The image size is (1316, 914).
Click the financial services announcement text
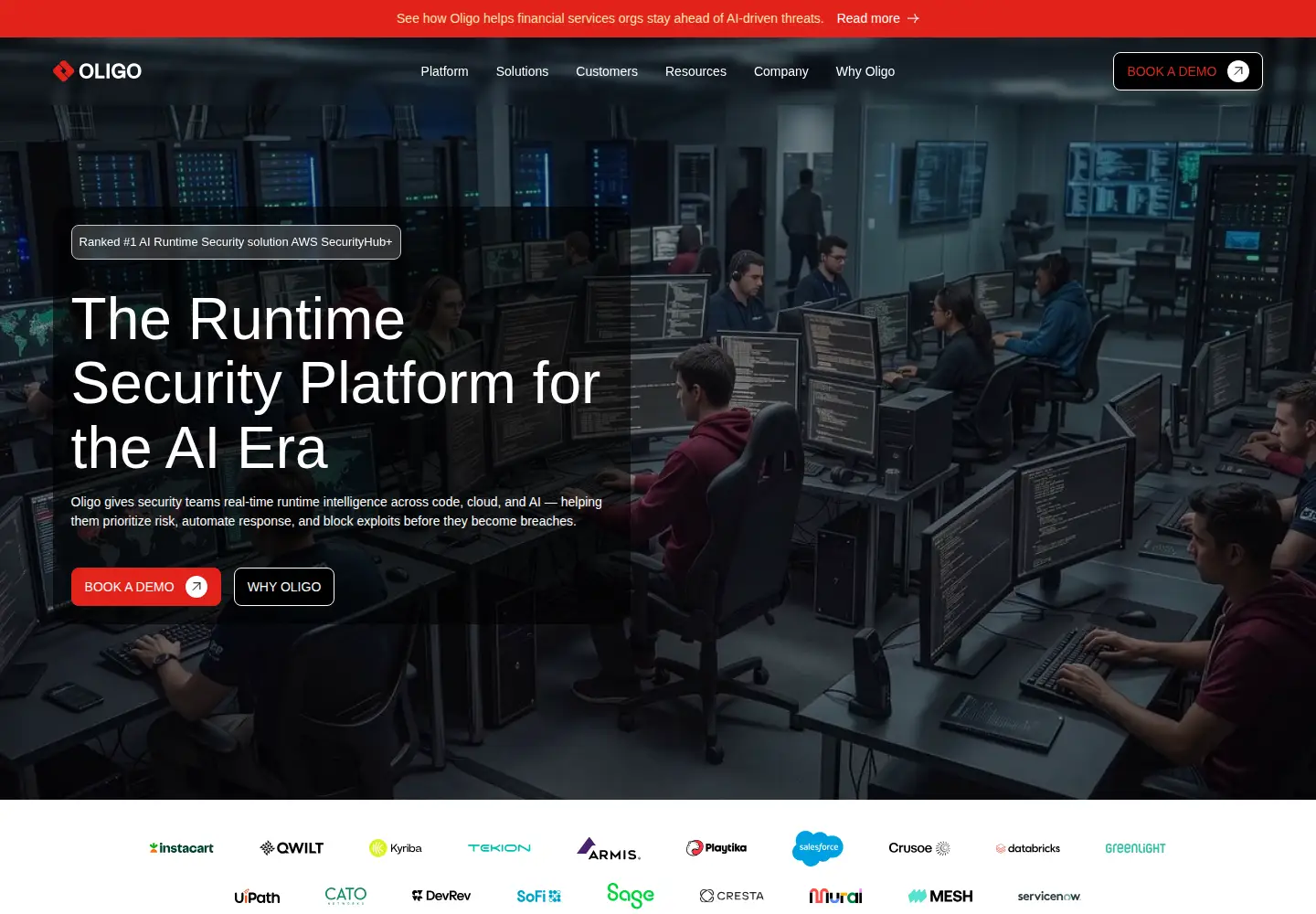(610, 18)
